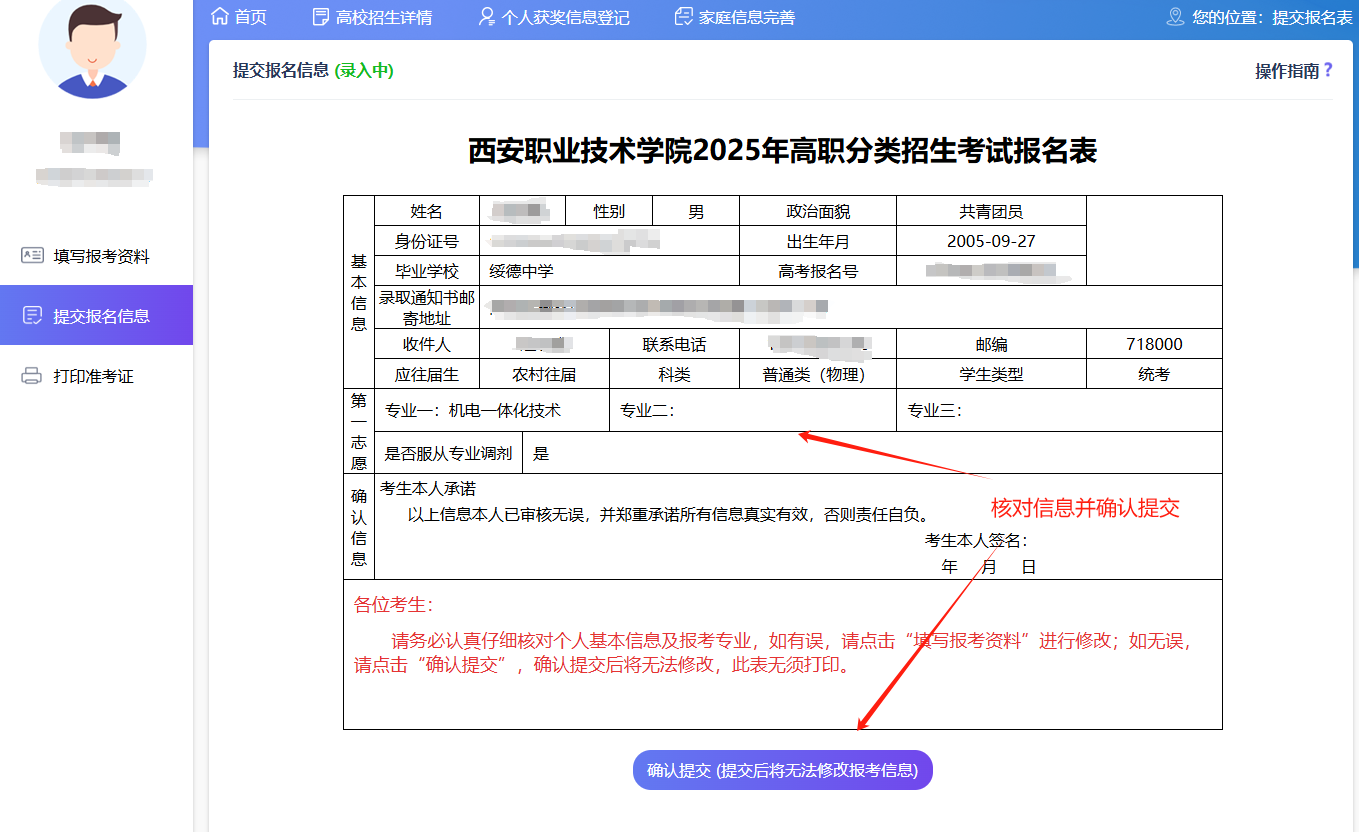The height and width of the screenshot is (832, 1359).
Task: Click the location pin icon by 您的位置
Action: (1176, 17)
